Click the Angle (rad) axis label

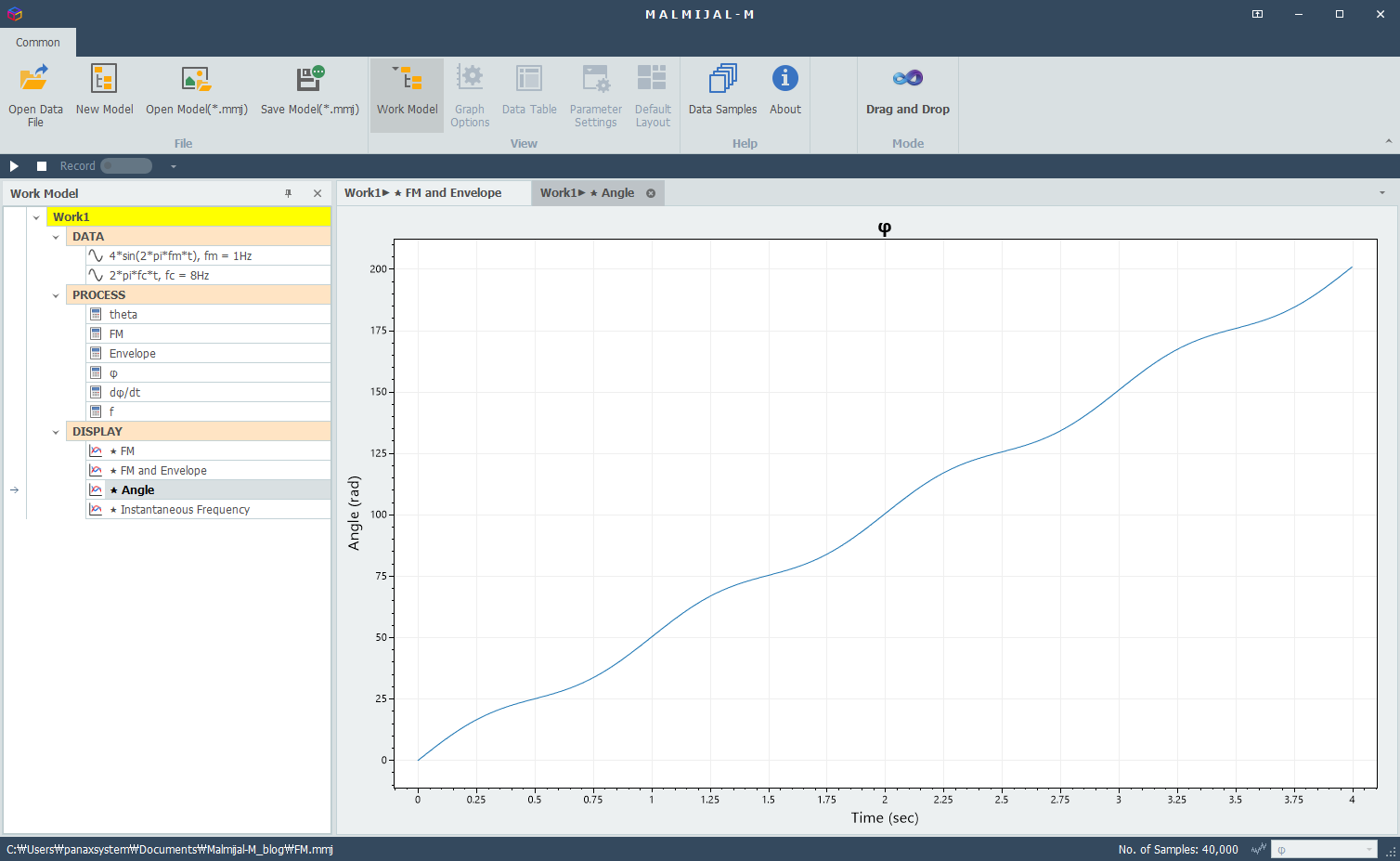click(354, 513)
